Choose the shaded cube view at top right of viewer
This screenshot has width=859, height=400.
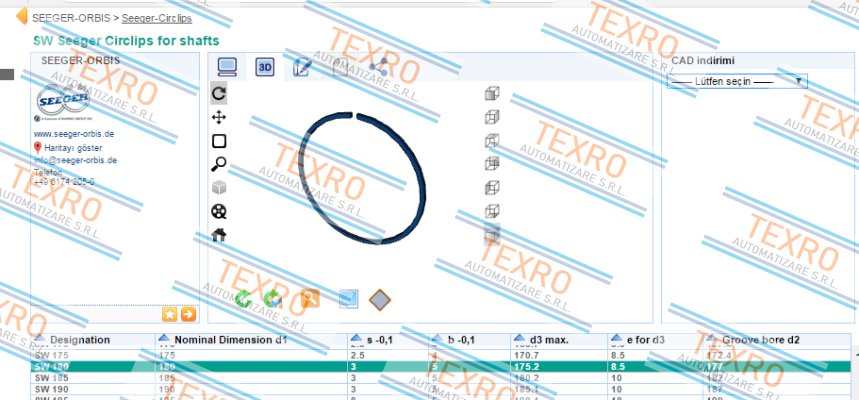(x=492, y=94)
